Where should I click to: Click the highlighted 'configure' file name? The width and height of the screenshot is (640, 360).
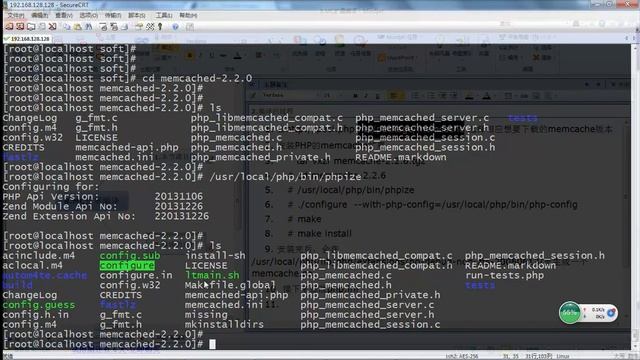[x=127, y=265]
